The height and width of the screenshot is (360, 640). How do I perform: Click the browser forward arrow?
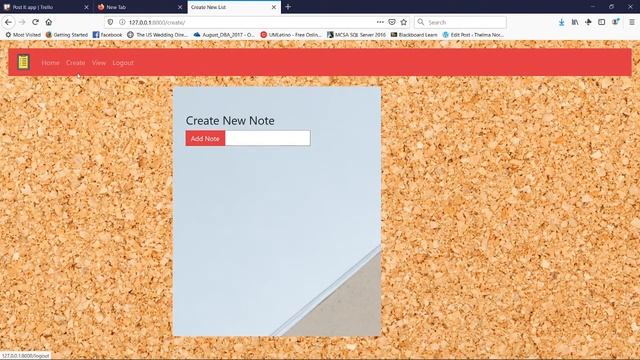tap(22, 22)
